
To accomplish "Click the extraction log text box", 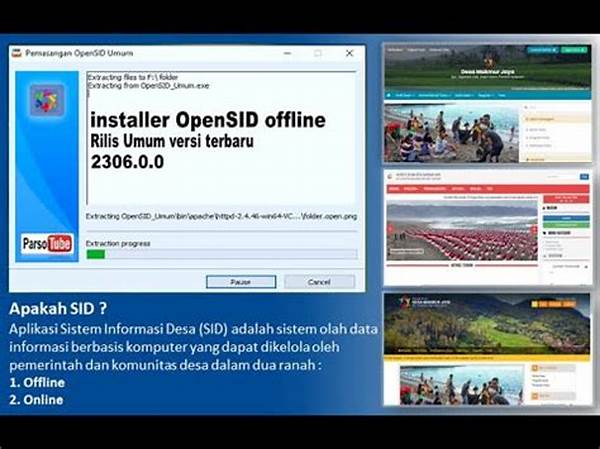I will (x=222, y=138).
